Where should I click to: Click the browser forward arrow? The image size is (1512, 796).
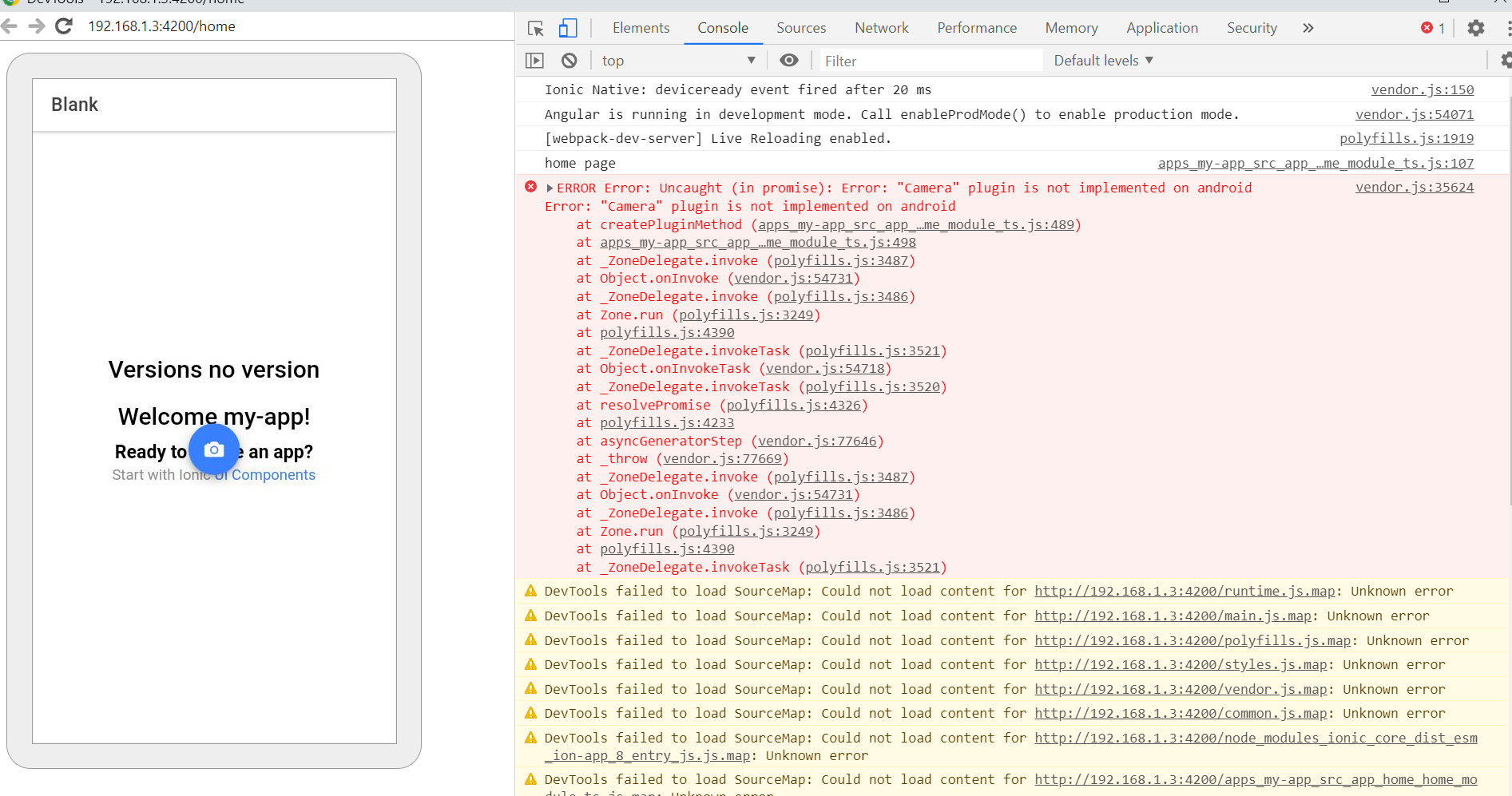37,26
